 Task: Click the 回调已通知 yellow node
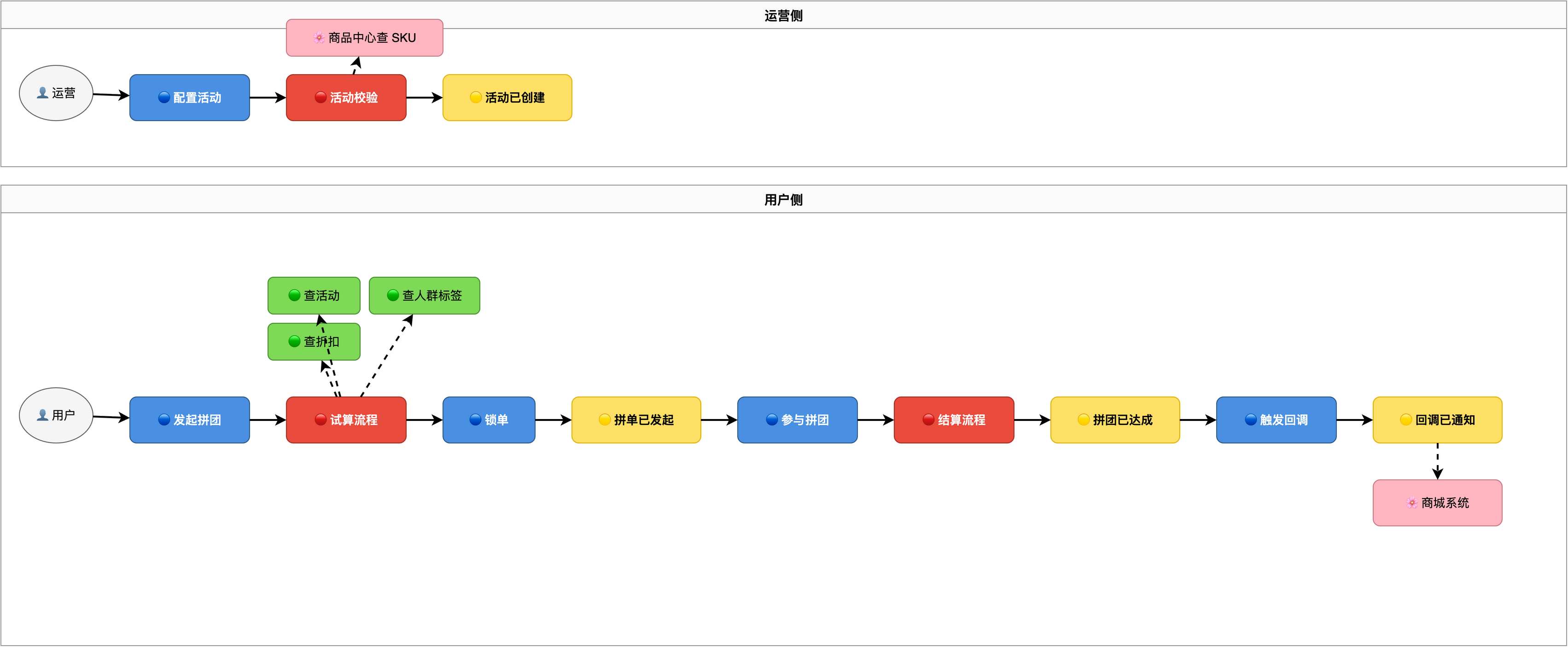click(1437, 420)
